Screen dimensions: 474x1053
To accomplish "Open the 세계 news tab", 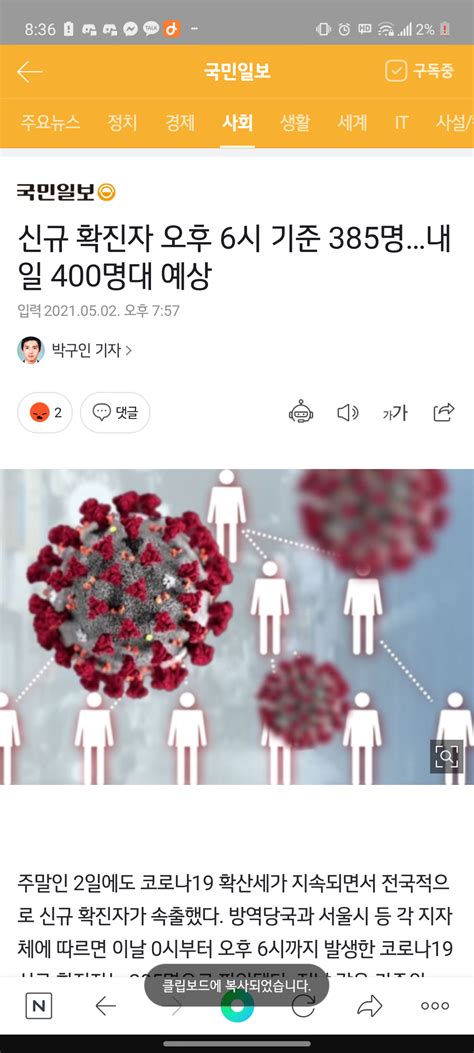I will (352, 122).
